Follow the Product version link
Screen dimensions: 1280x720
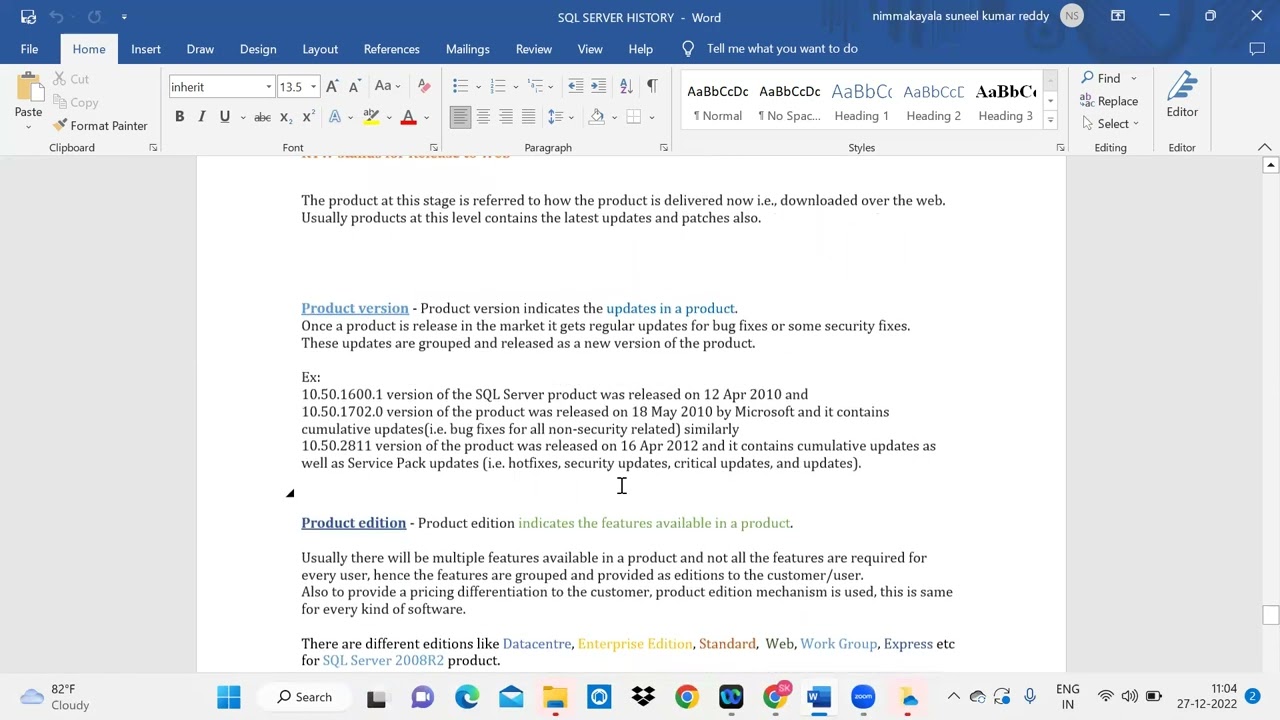[355, 308]
